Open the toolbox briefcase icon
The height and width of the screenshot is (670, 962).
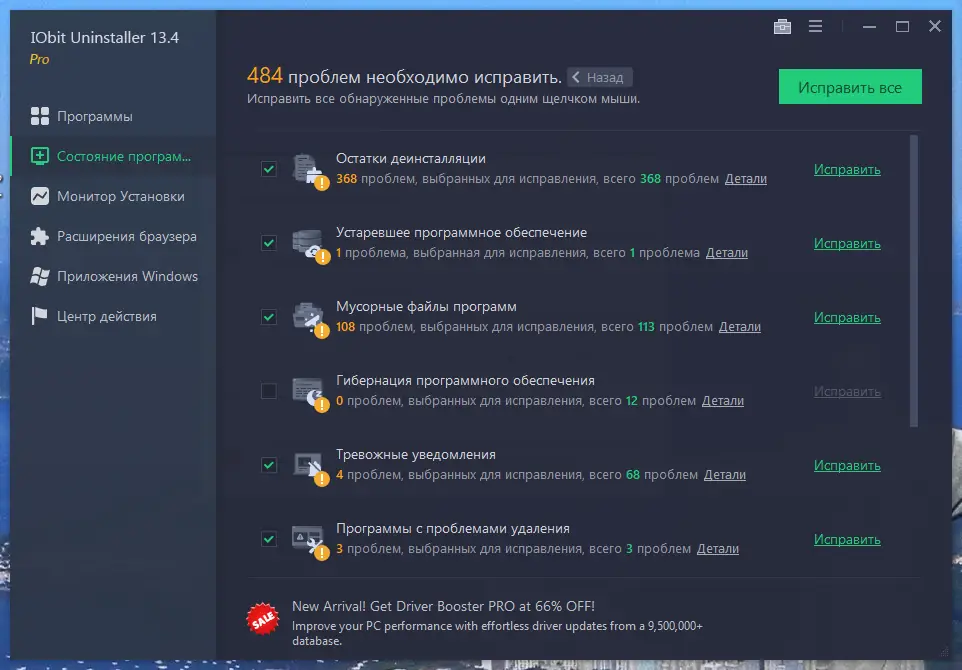(x=782, y=26)
